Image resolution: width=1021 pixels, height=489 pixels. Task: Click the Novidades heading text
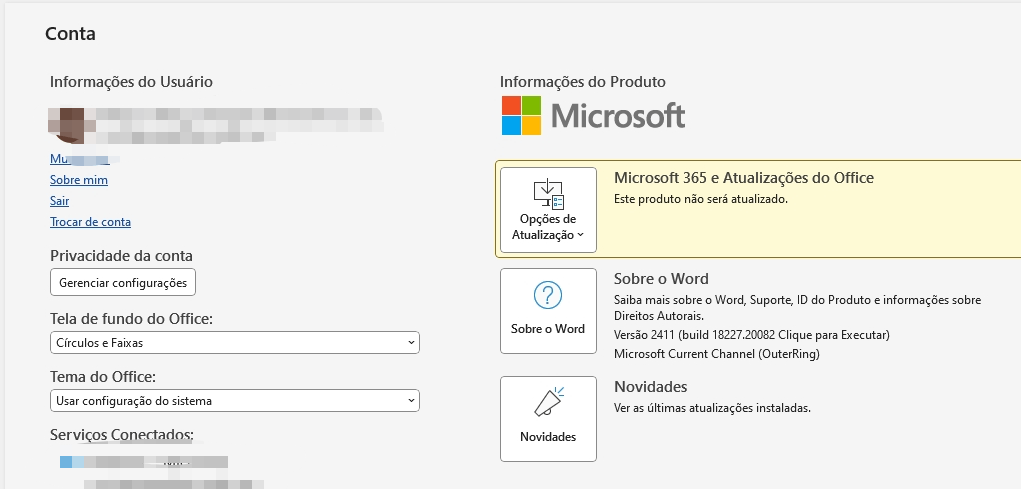(650, 387)
